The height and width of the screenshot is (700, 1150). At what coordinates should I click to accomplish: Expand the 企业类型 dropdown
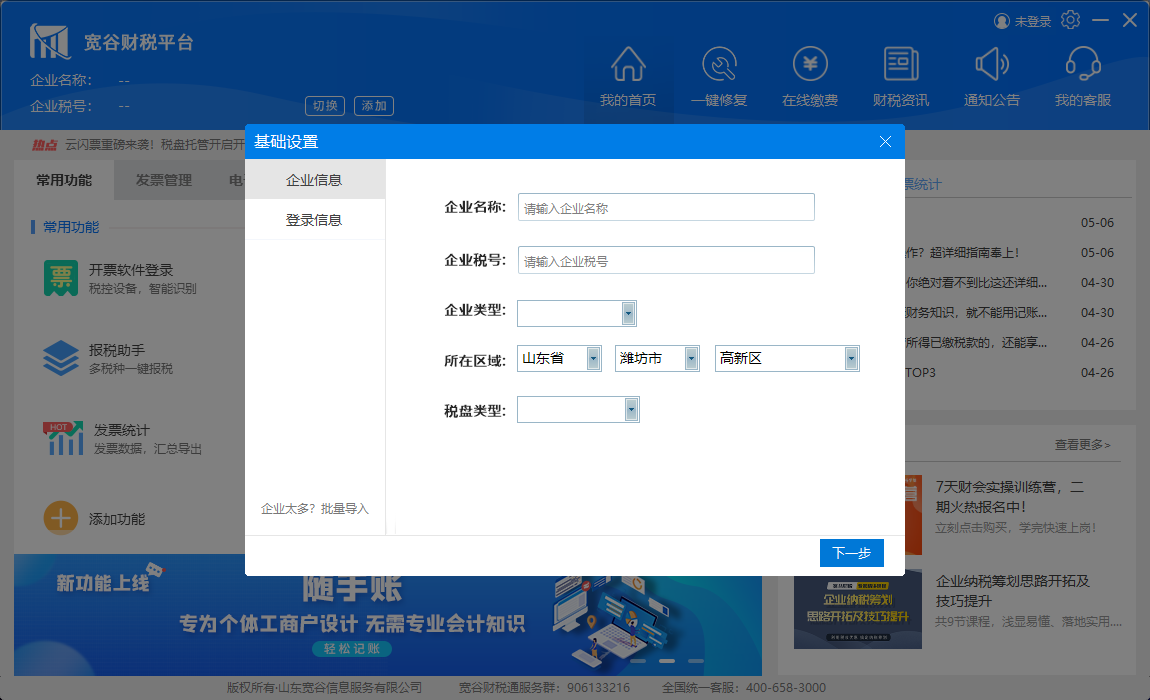pyautogui.click(x=628, y=313)
